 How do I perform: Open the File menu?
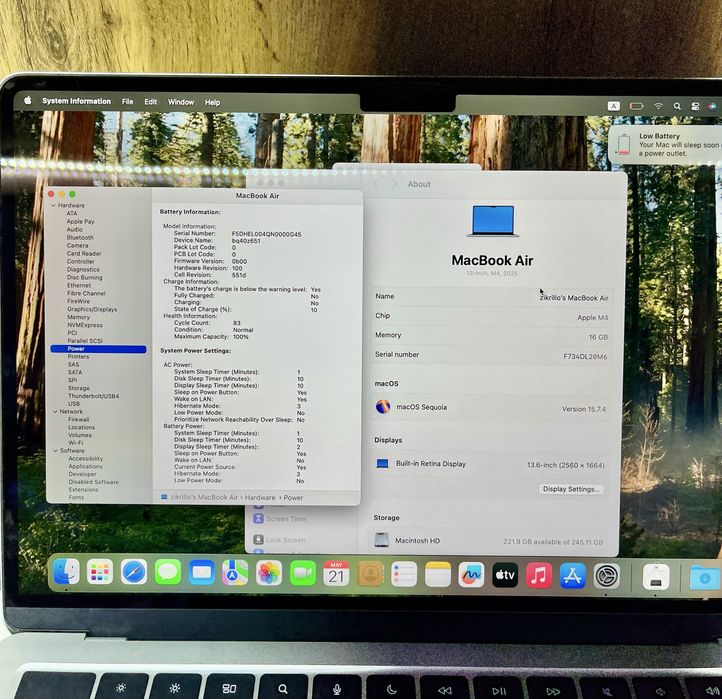[x=128, y=101]
